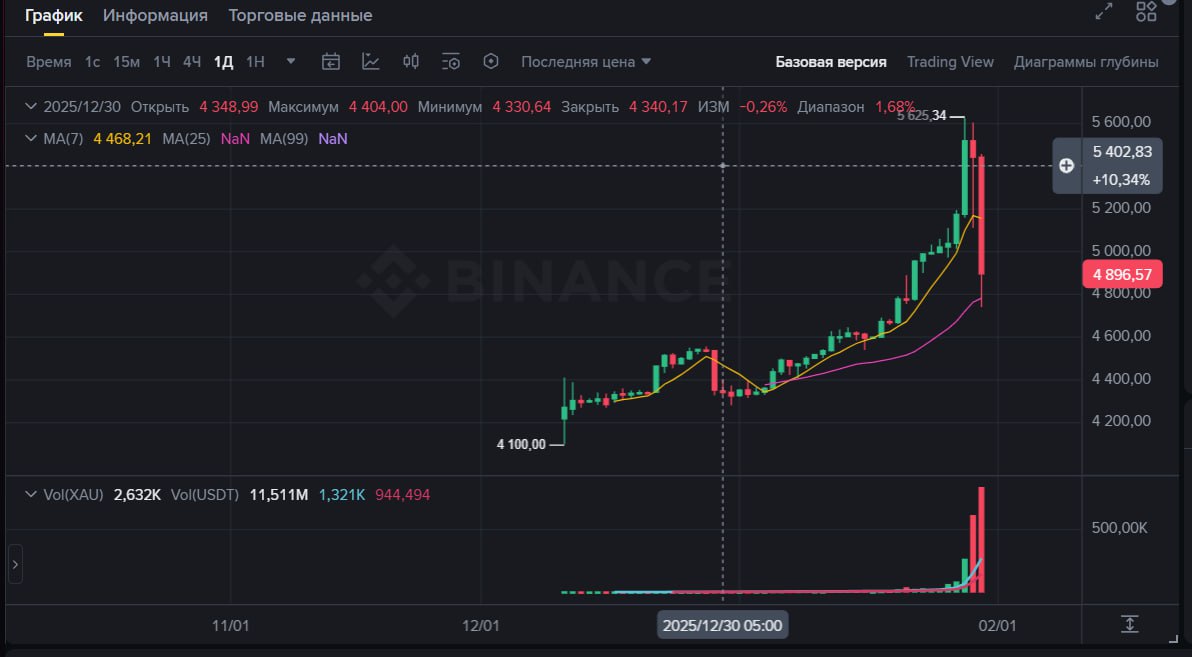Open the multi-chart layout grid icon
Image resolution: width=1192 pixels, height=657 pixels.
point(1146,12)
